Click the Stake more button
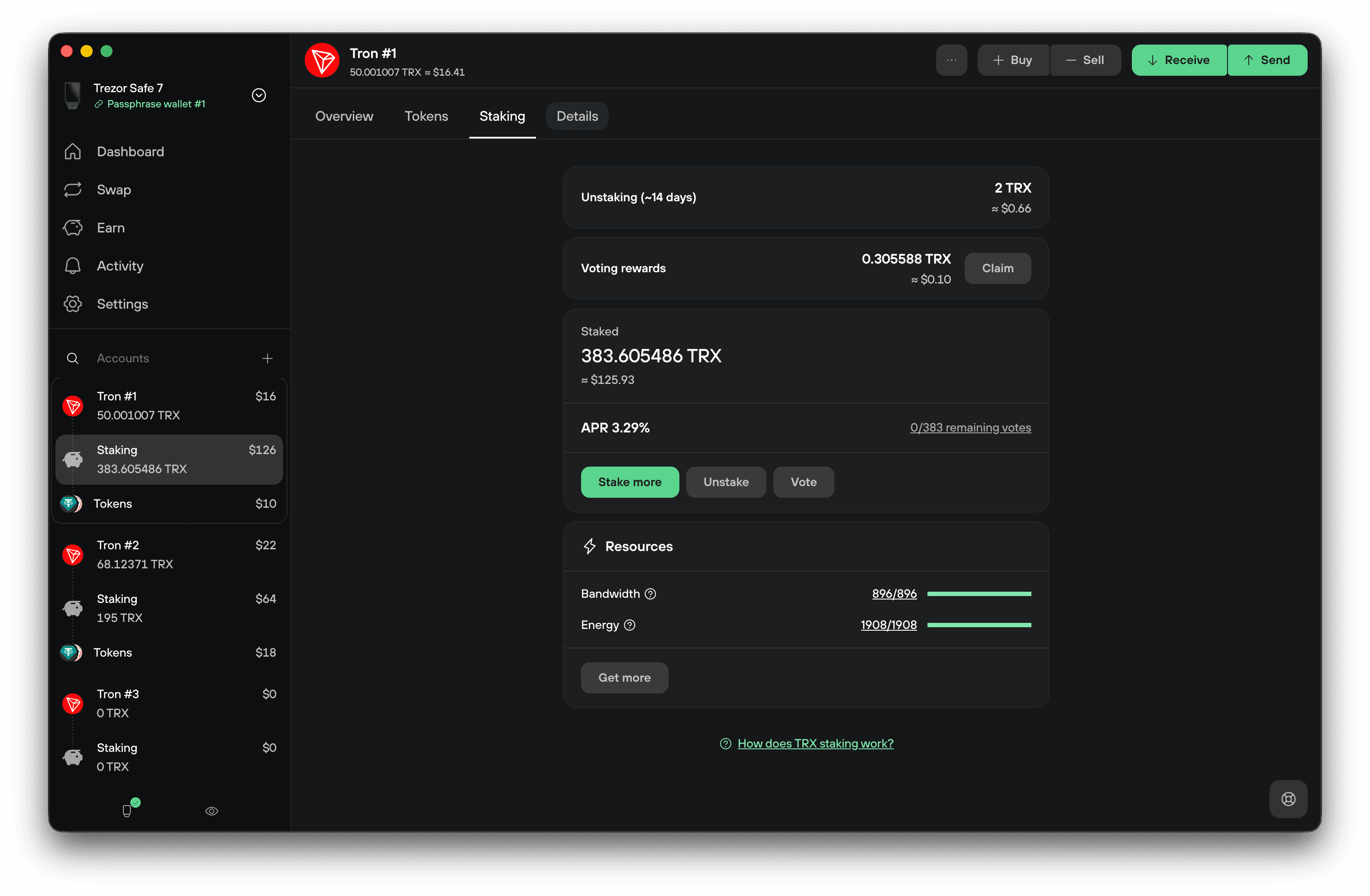 click(x=630, y=482)
